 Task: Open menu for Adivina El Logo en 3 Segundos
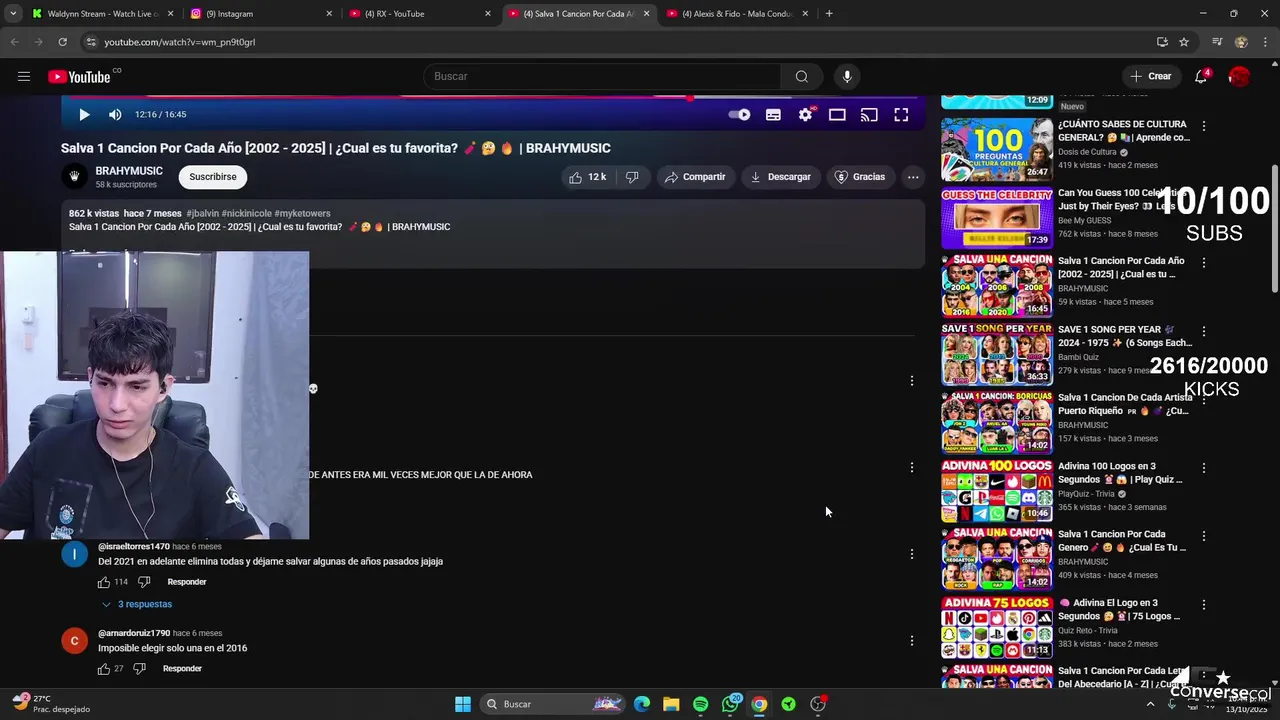[1204, 605]
